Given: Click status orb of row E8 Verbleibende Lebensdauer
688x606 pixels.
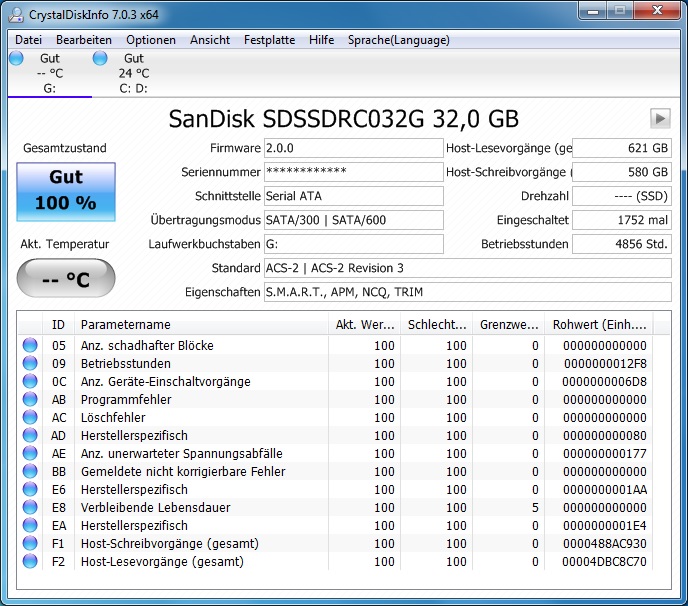Looking at the screenshot, I should (30, 507).
